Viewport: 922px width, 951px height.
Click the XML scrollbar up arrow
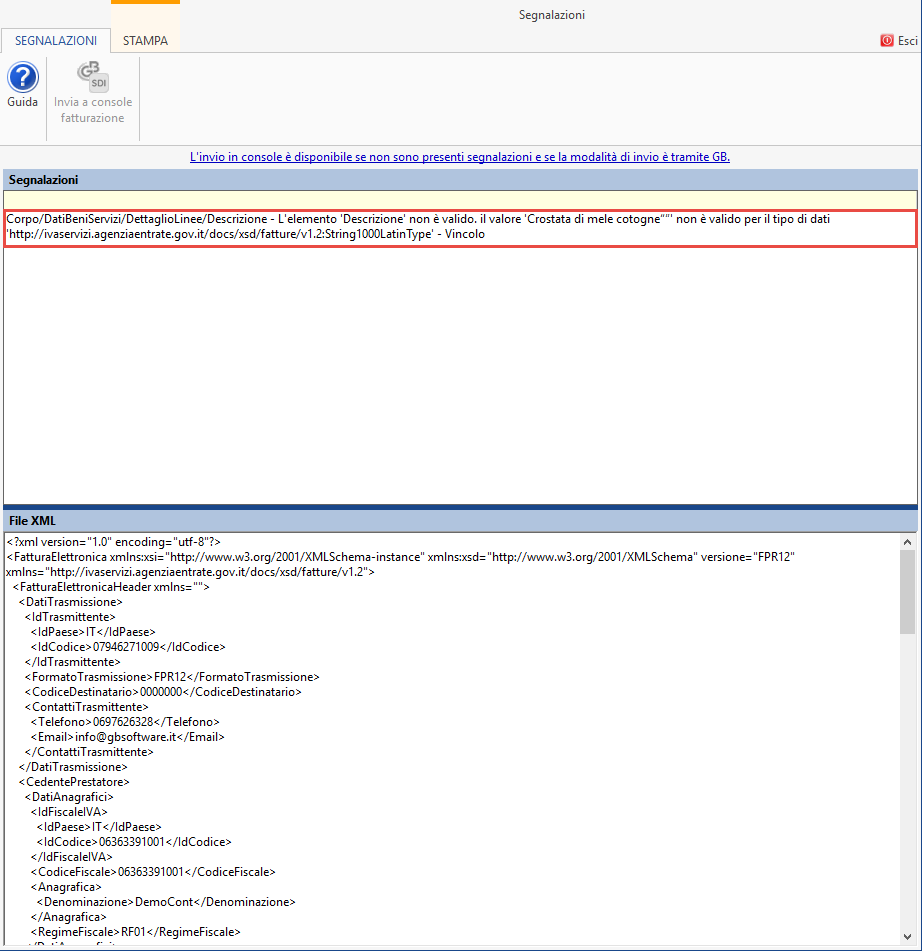908,541
